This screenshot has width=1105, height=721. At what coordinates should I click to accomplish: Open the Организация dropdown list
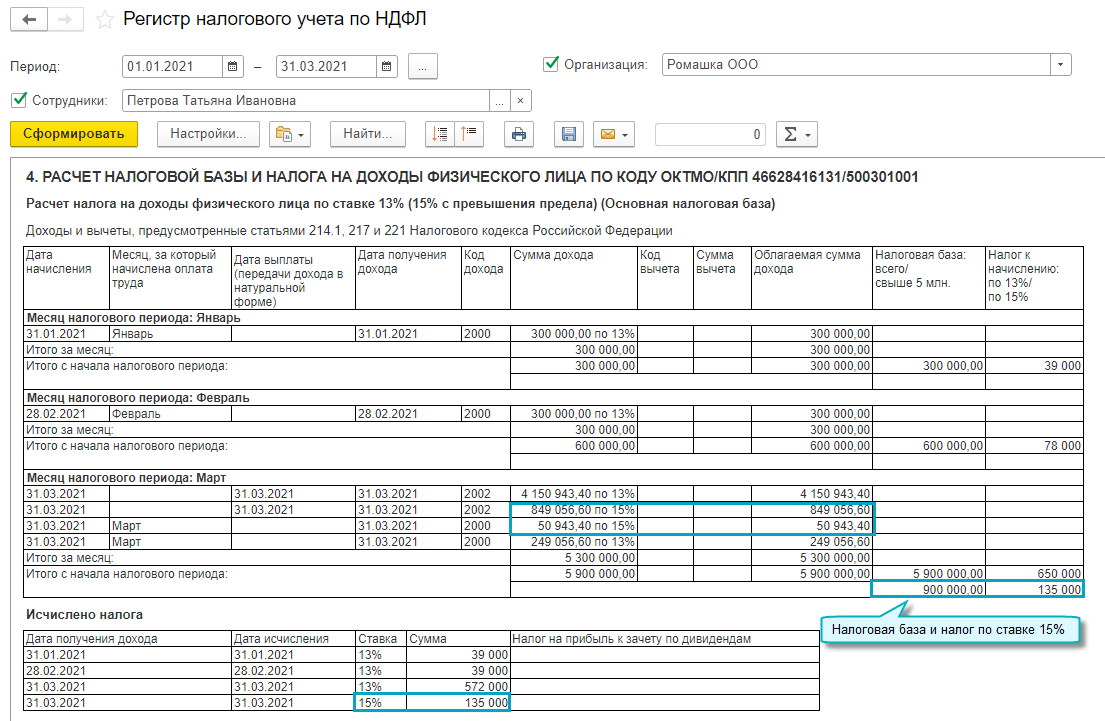tap(1060, 65)
